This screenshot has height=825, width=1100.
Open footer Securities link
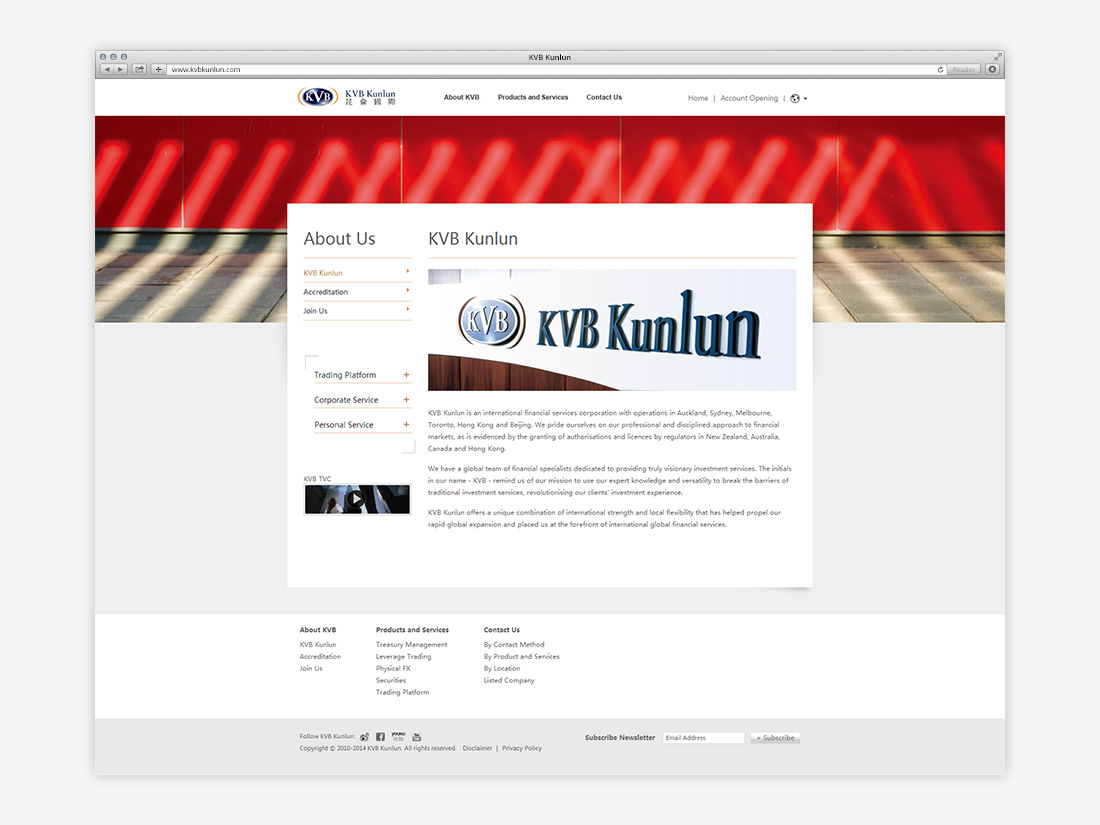391,680
